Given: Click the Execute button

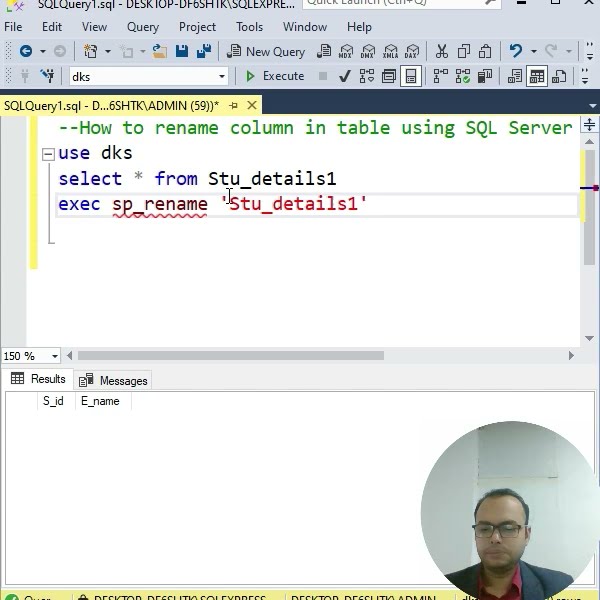Looking at the screenshot, I should [275, 76].
